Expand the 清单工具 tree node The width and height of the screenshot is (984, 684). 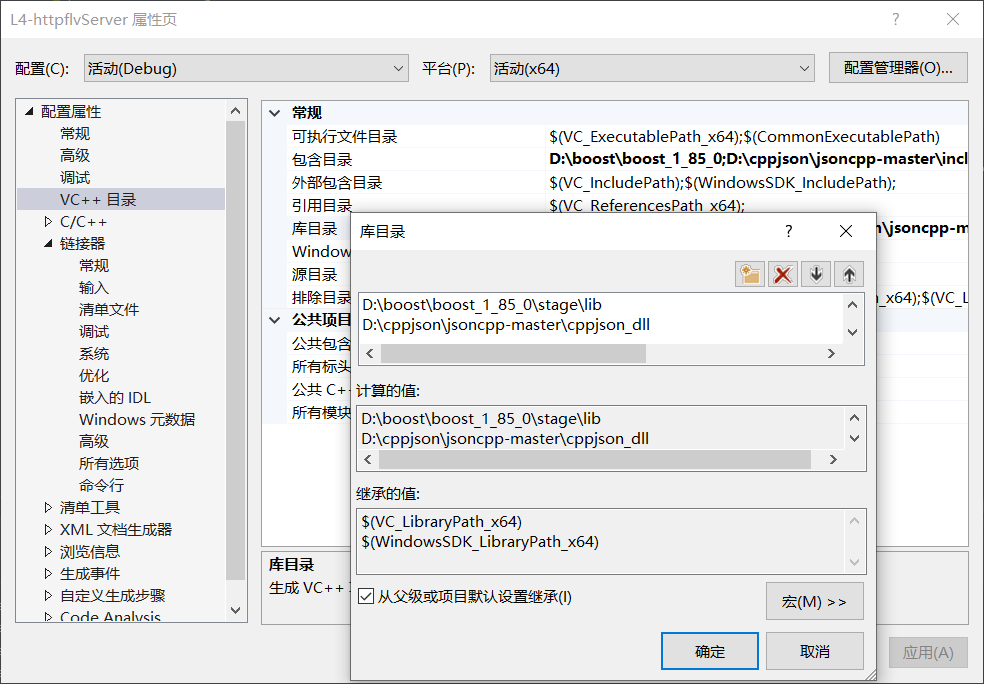(x=48, y=507)
